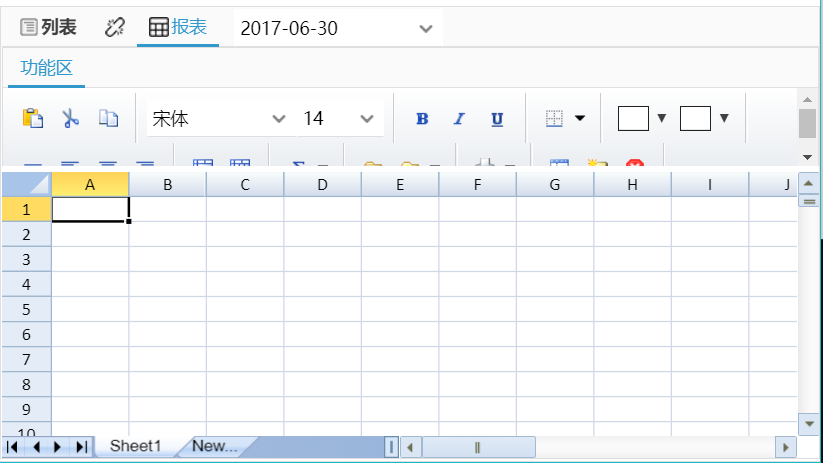Click the second color swatch box
Viewport: 823px width, 463px height.
pyautogui.click(x=695, y=118)
